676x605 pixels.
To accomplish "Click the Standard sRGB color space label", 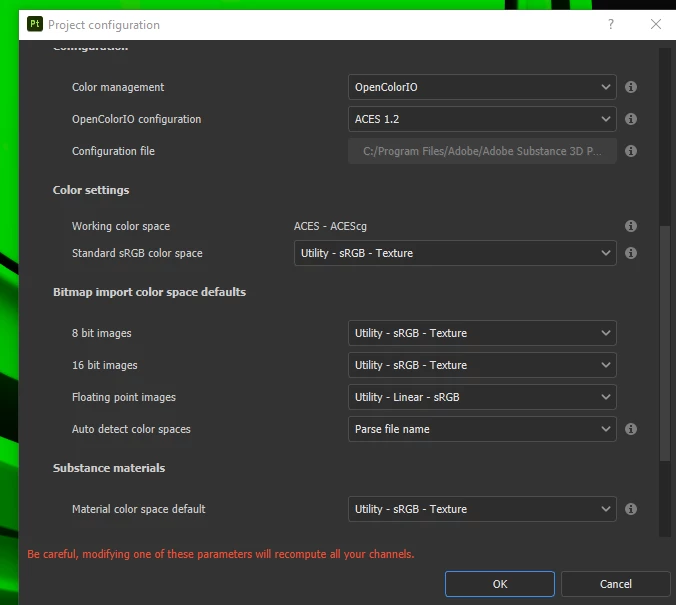I will click(x=137, y=253).
